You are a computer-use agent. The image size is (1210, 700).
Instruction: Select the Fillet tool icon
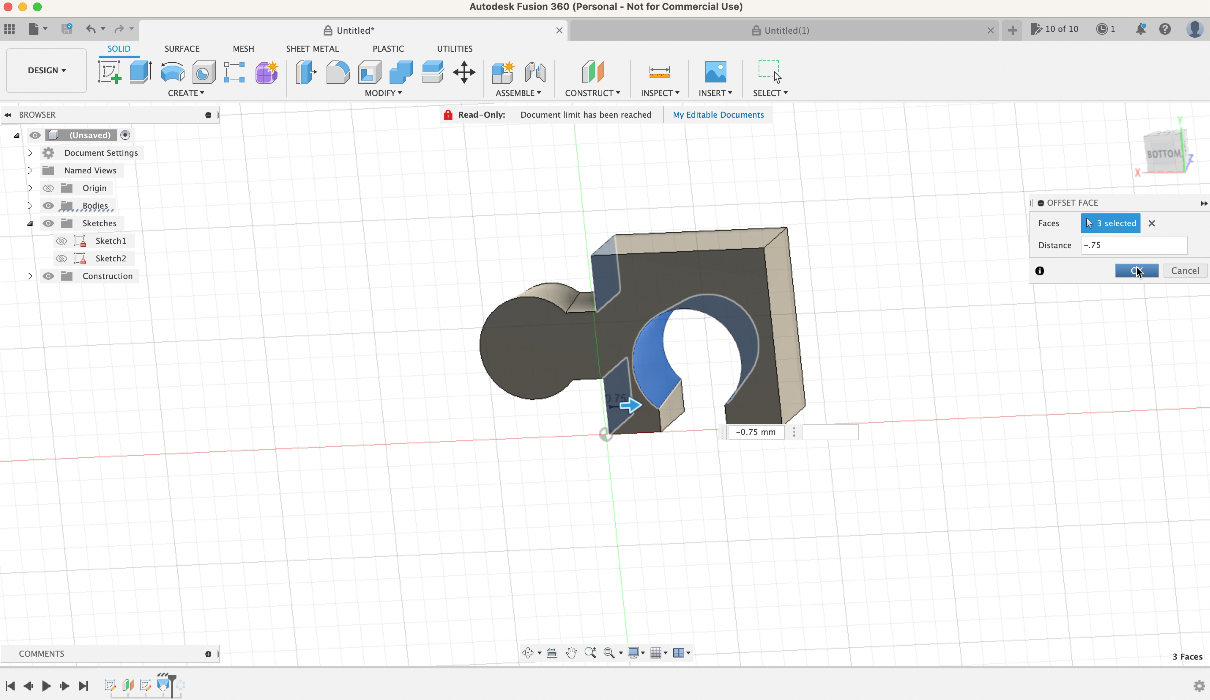pyautogui.click(x=338, y=72)
